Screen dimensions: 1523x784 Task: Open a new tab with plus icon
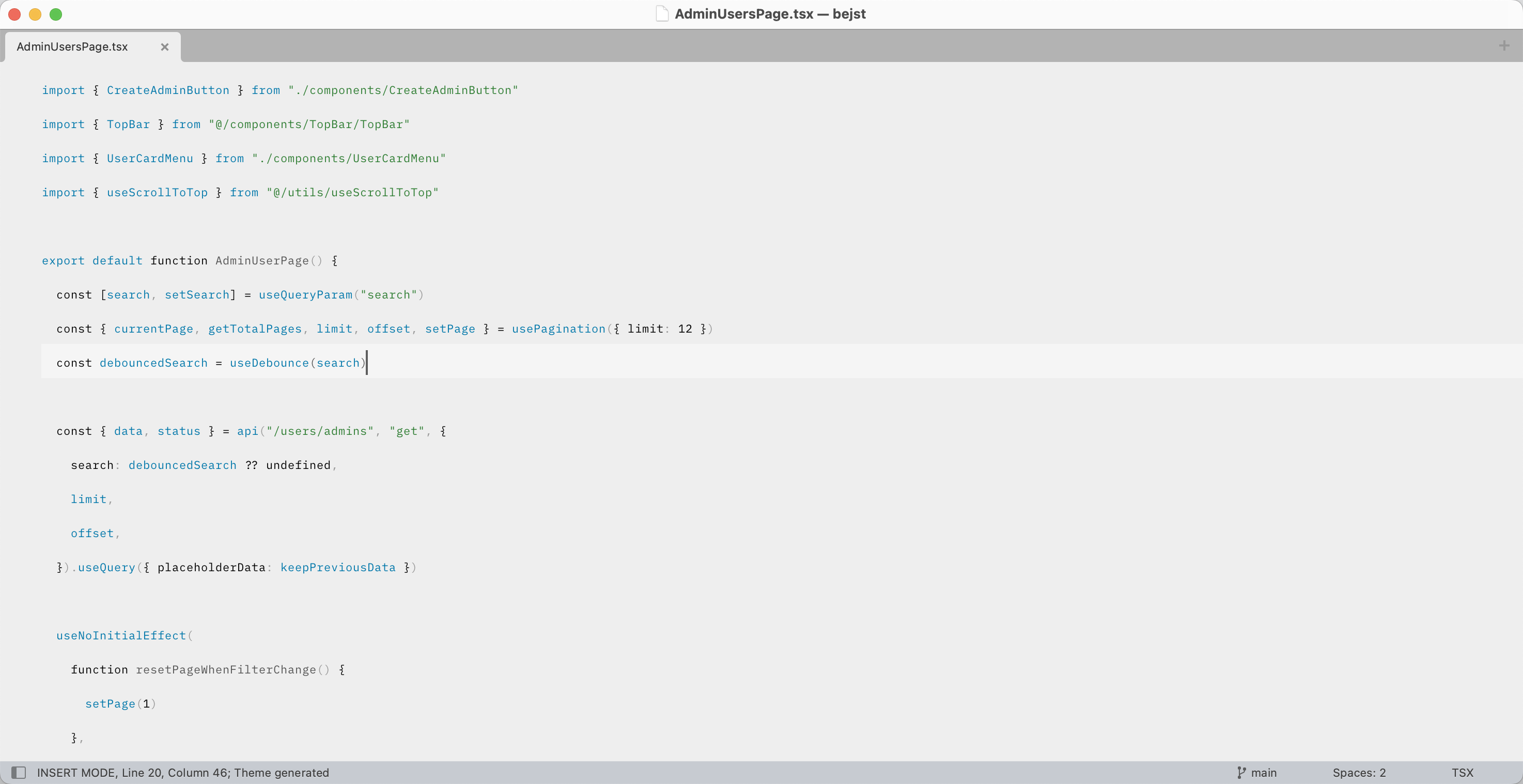point(1504,45)
